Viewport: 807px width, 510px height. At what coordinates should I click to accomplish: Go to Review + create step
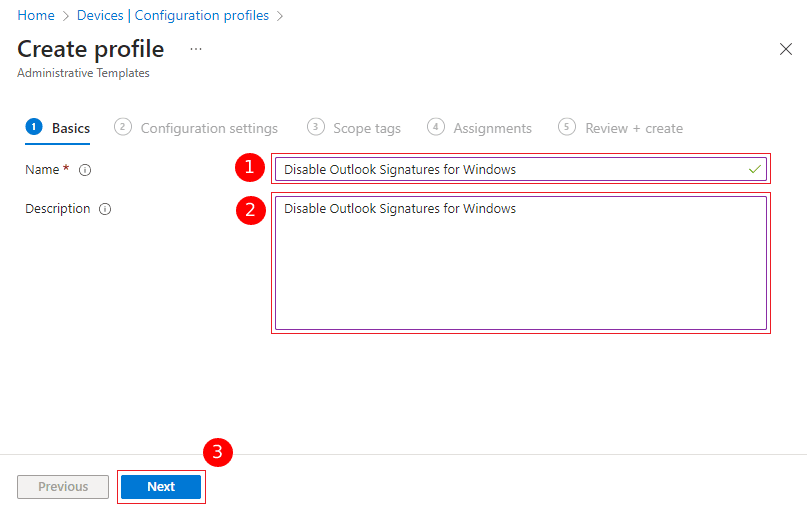point(621,128)
